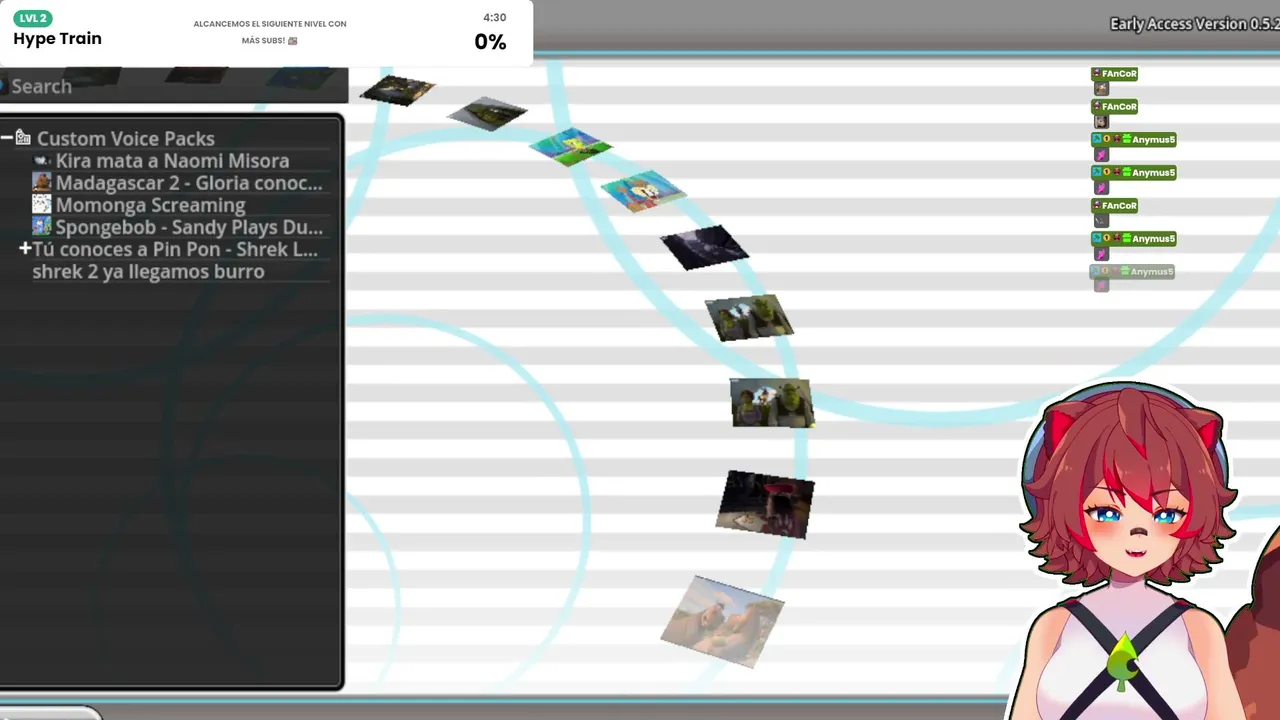Click 'ALCANCEMOS EL SIGUIENTE NIVEL CON MÁS SUBS!' text

coord(270,32)
